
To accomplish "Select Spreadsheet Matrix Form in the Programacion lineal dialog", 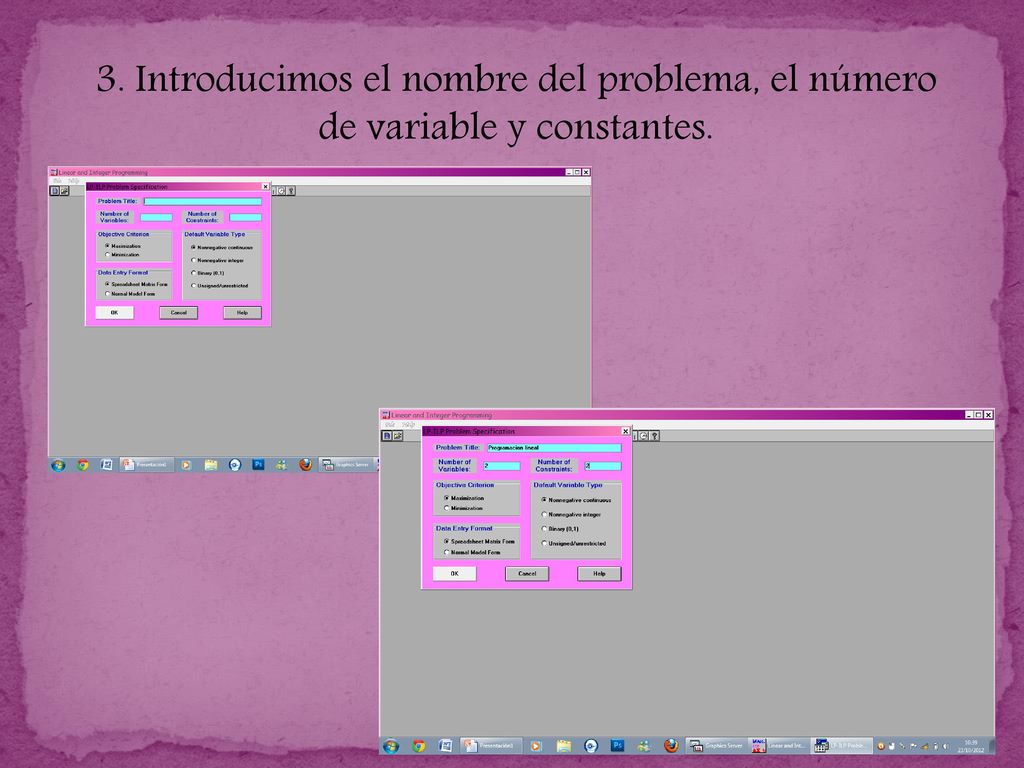I will pyautogui.click(x=479, y=541).
